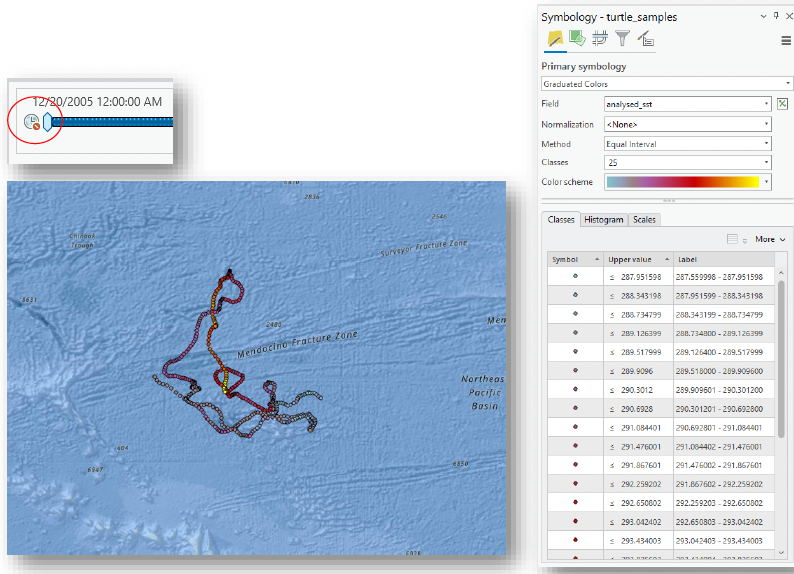The height and width of the screenshot is (574, 794).
Task: Click the Color scheme gradient ramp
Action: [683, 182]
